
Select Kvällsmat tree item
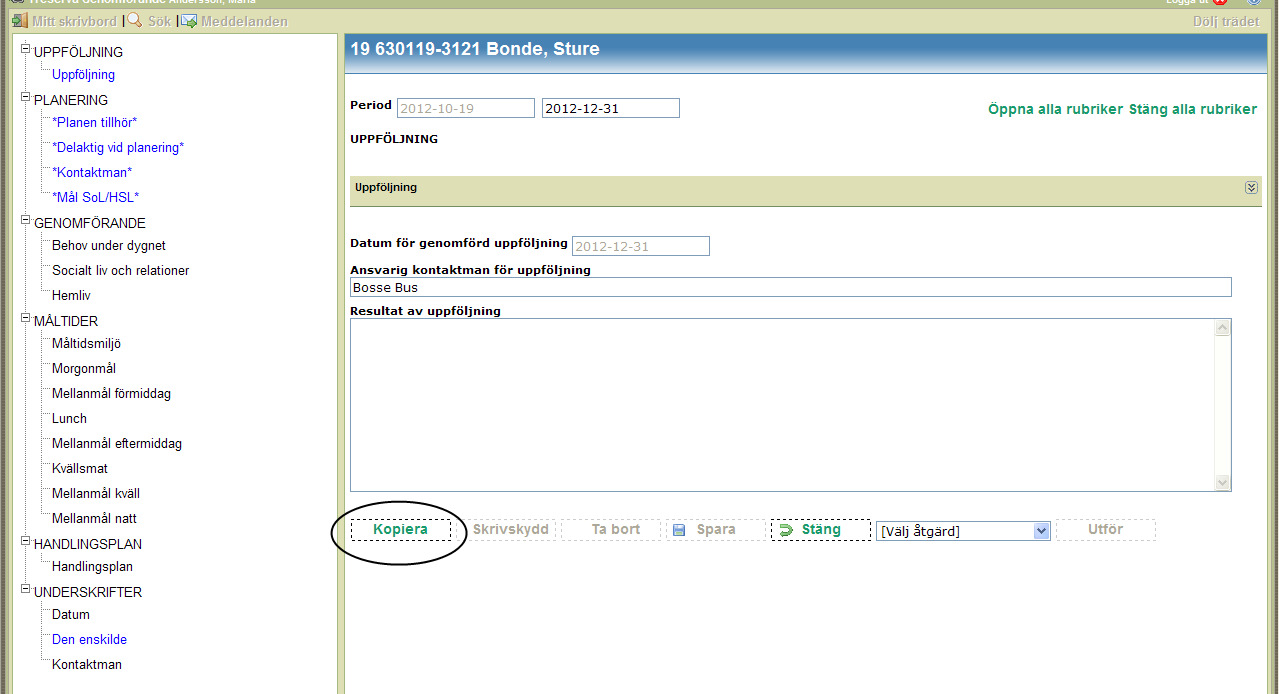tap(80, 469)
